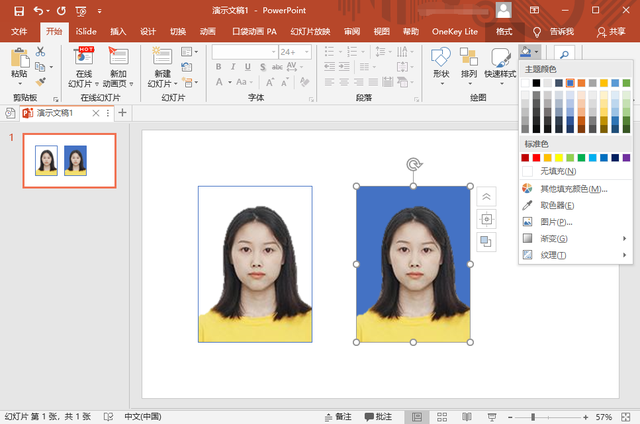Switch to Reading view
The image size is (640, 424).
[467, 417]
